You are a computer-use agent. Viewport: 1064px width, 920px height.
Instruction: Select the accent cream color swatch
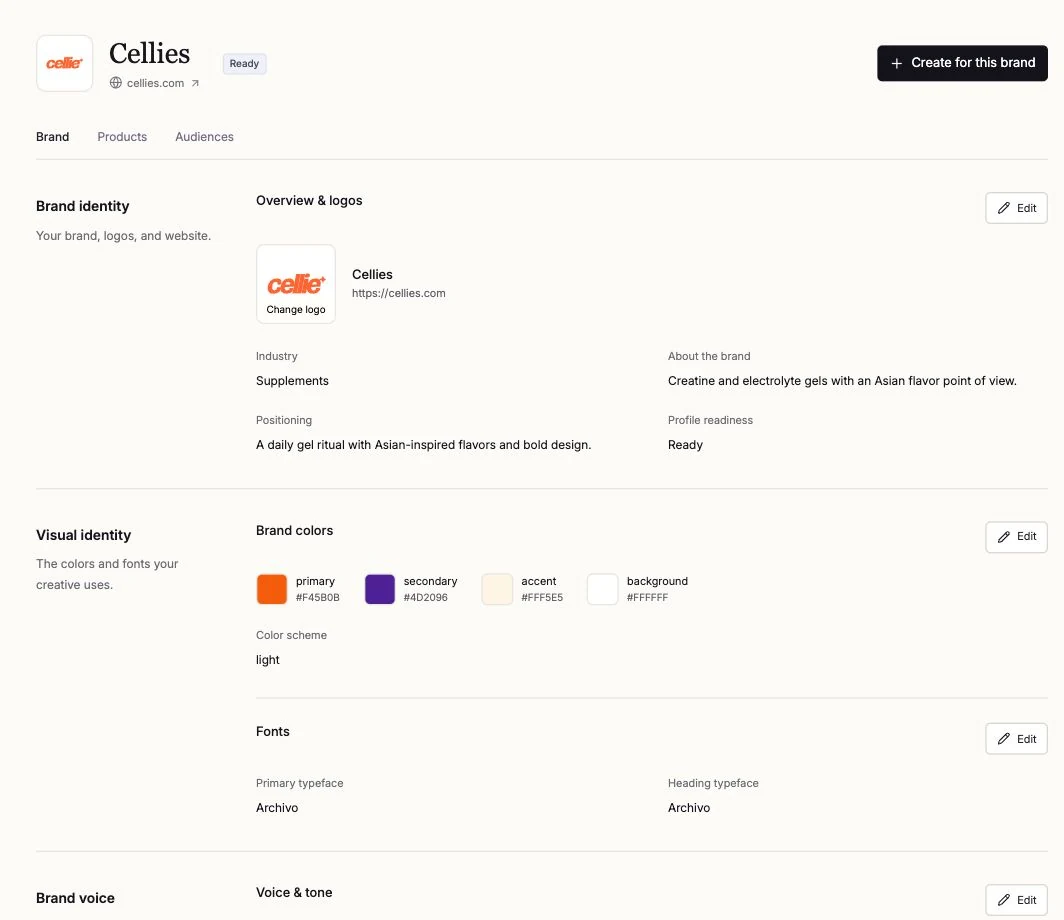click(497, 589)
